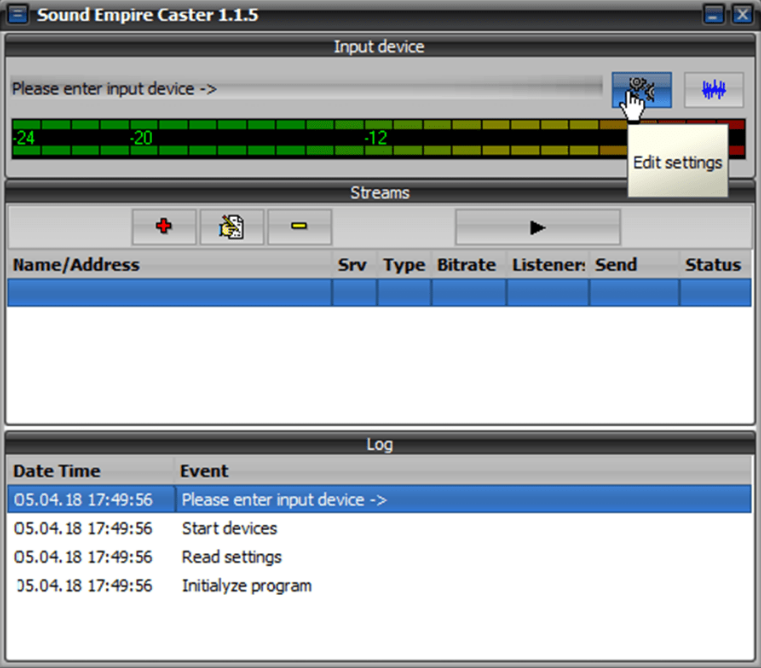Click the blue waveform button
The height and width of the screenshot is (668, 761).
tap(713, 90)
